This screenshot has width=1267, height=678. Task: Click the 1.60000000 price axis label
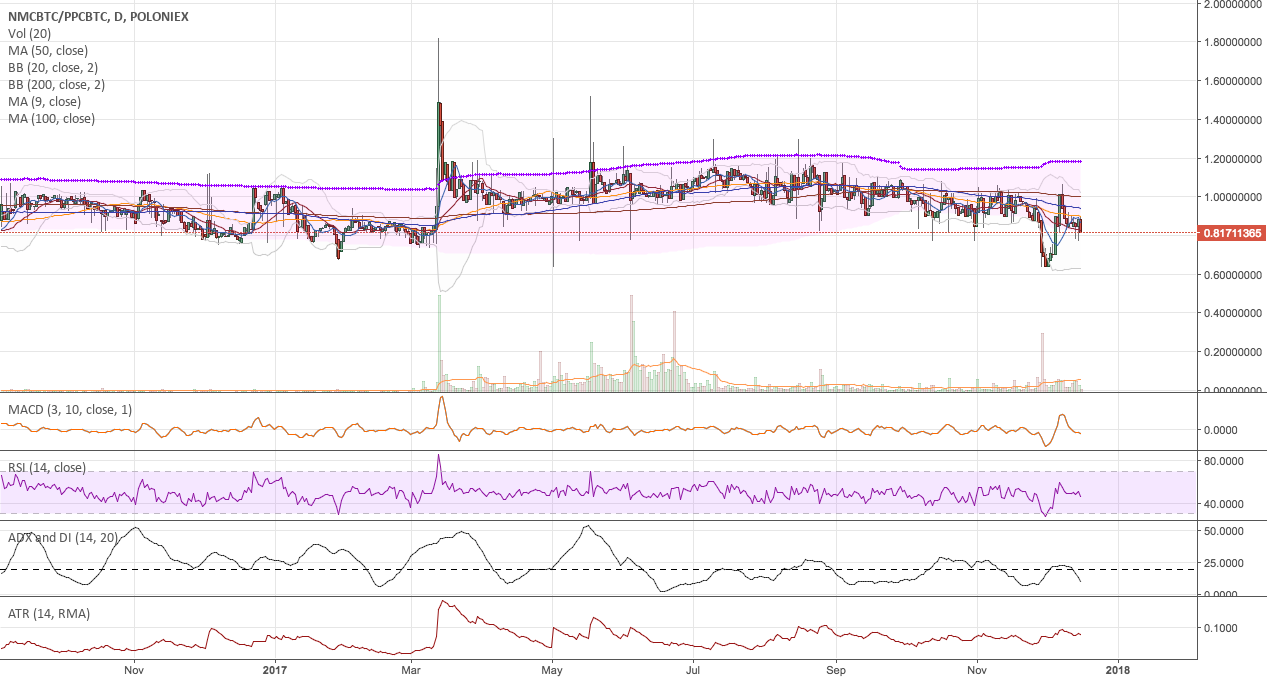click(1232, 82)
